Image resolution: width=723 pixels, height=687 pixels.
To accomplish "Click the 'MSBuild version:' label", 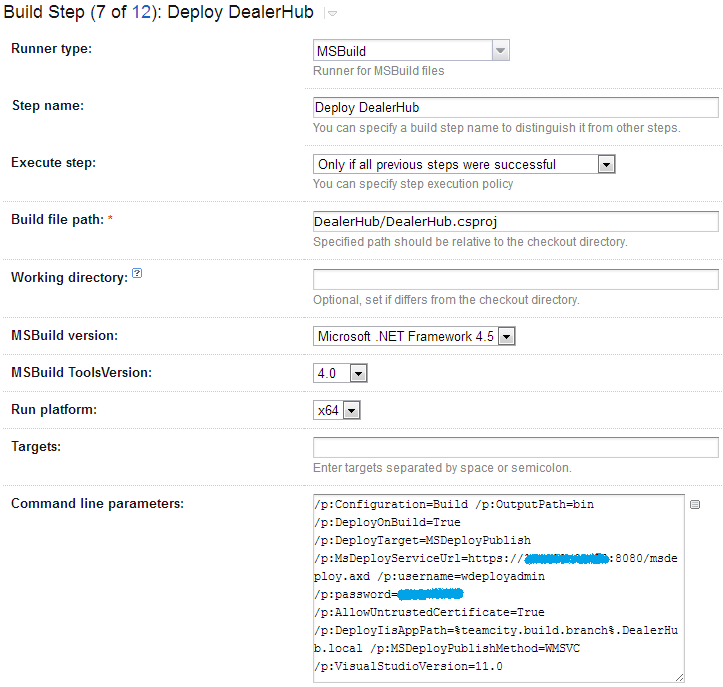I will (65, 335).
